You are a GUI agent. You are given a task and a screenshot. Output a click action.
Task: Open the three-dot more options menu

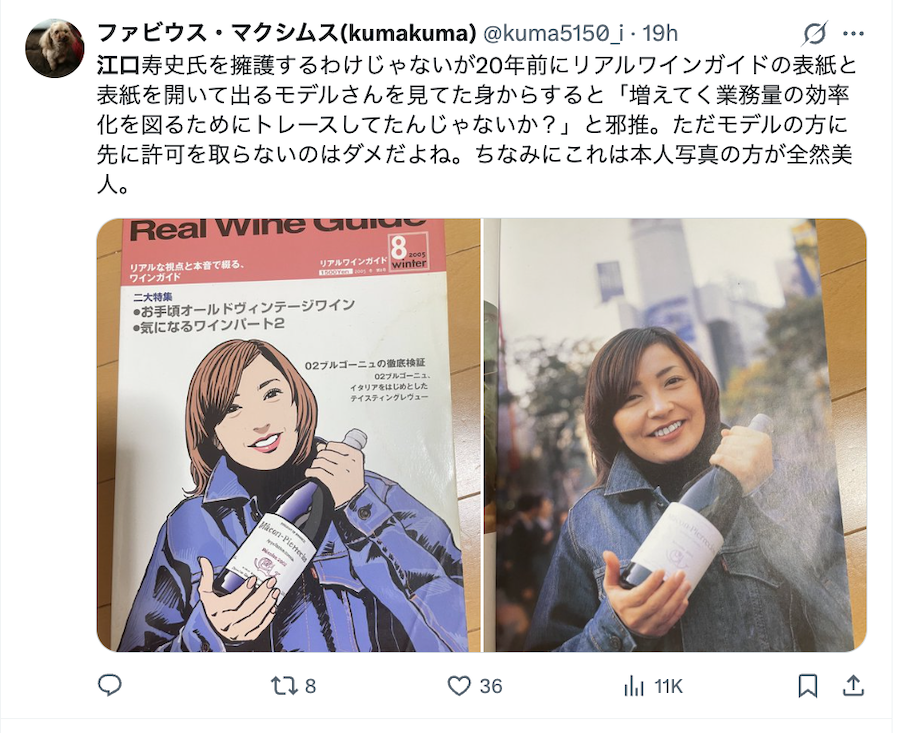(854, 33)
